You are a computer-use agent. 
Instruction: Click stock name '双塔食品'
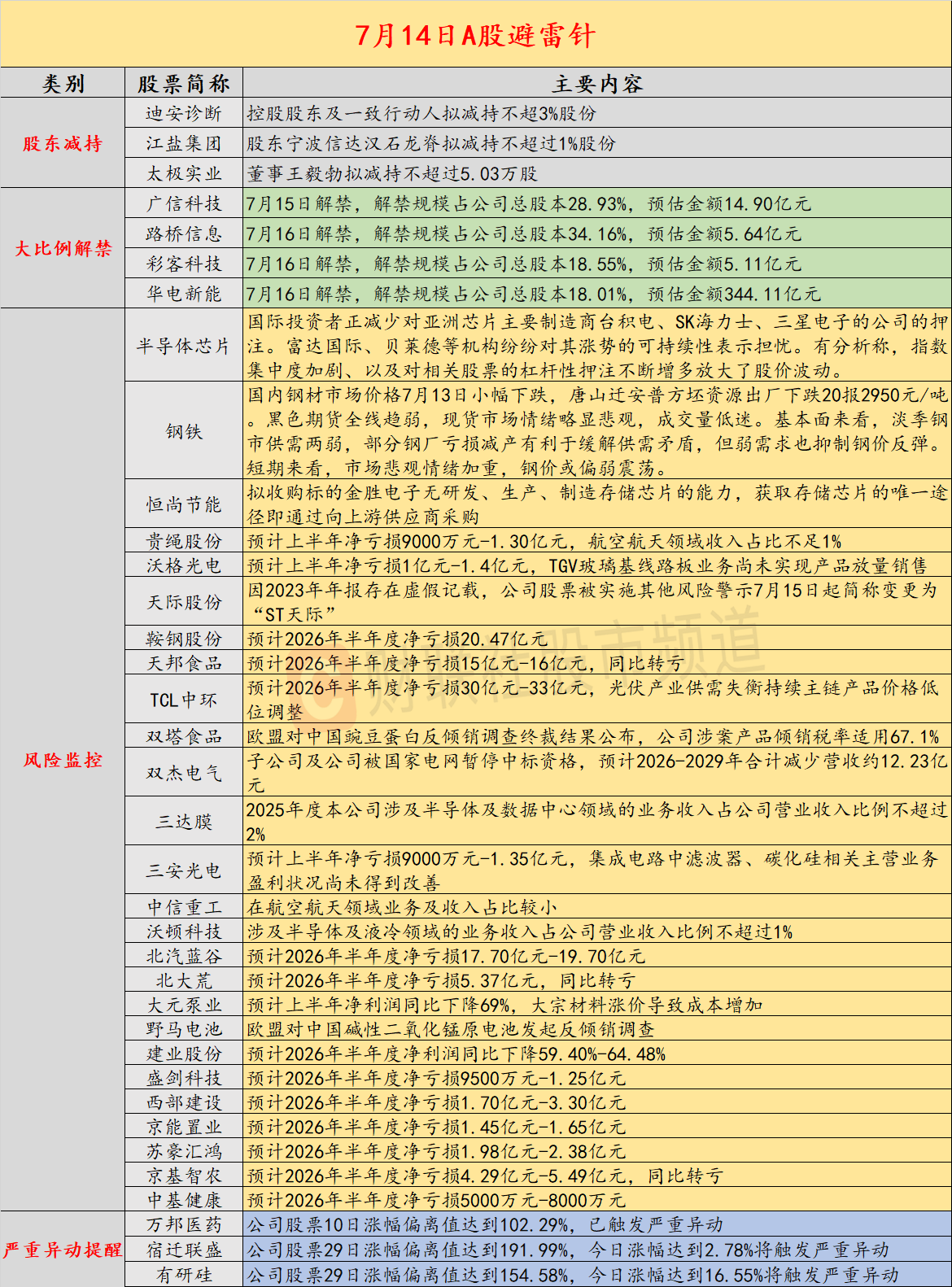pyautogui.click(x=184, y=736)
